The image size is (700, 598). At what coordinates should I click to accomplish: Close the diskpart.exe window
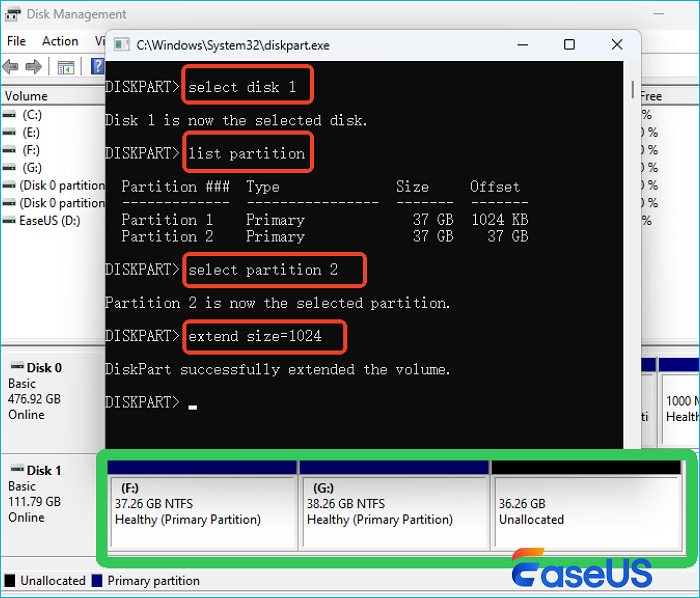click(617, 45)
